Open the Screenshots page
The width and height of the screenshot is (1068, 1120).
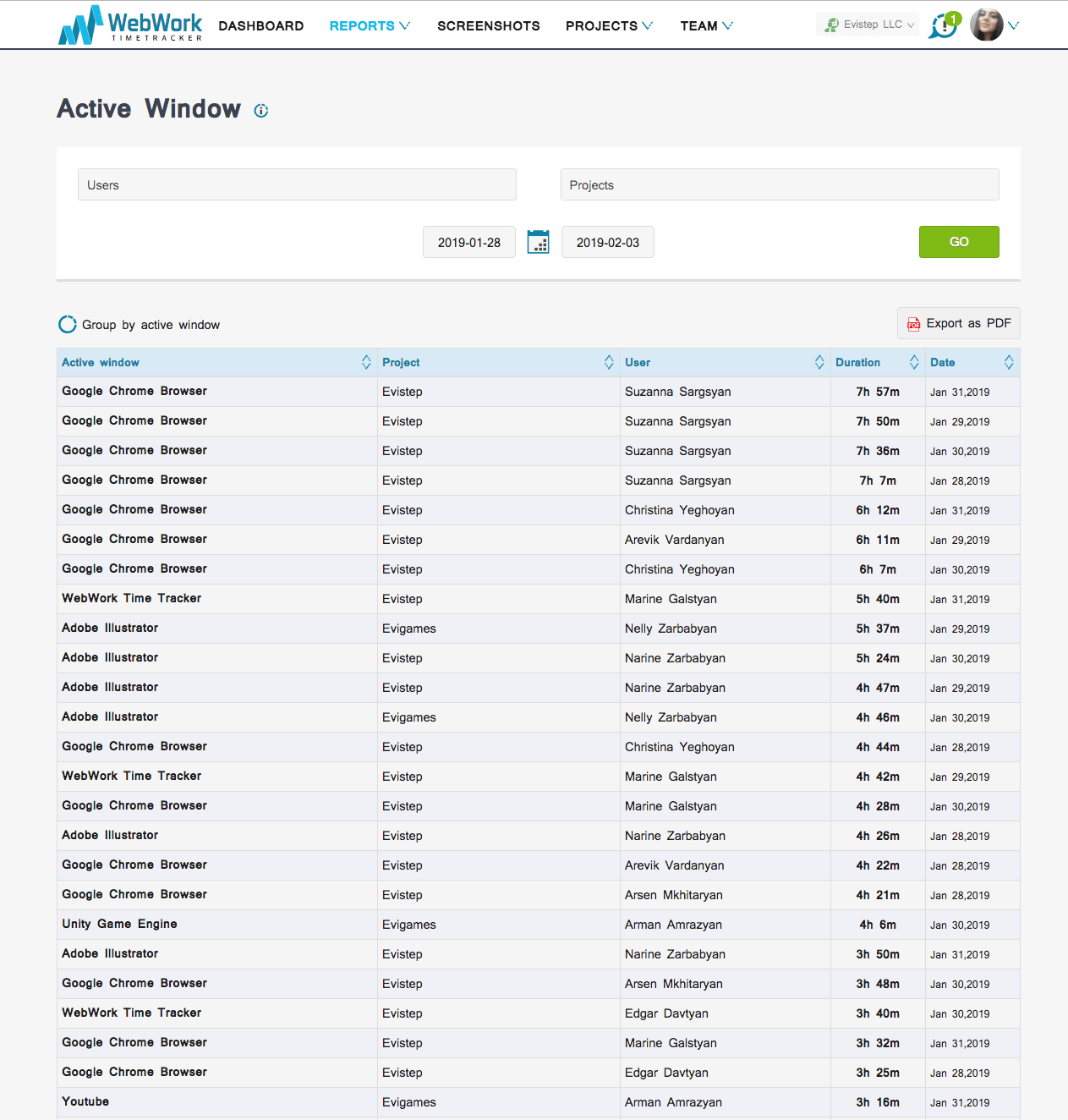tap(489, 26)
